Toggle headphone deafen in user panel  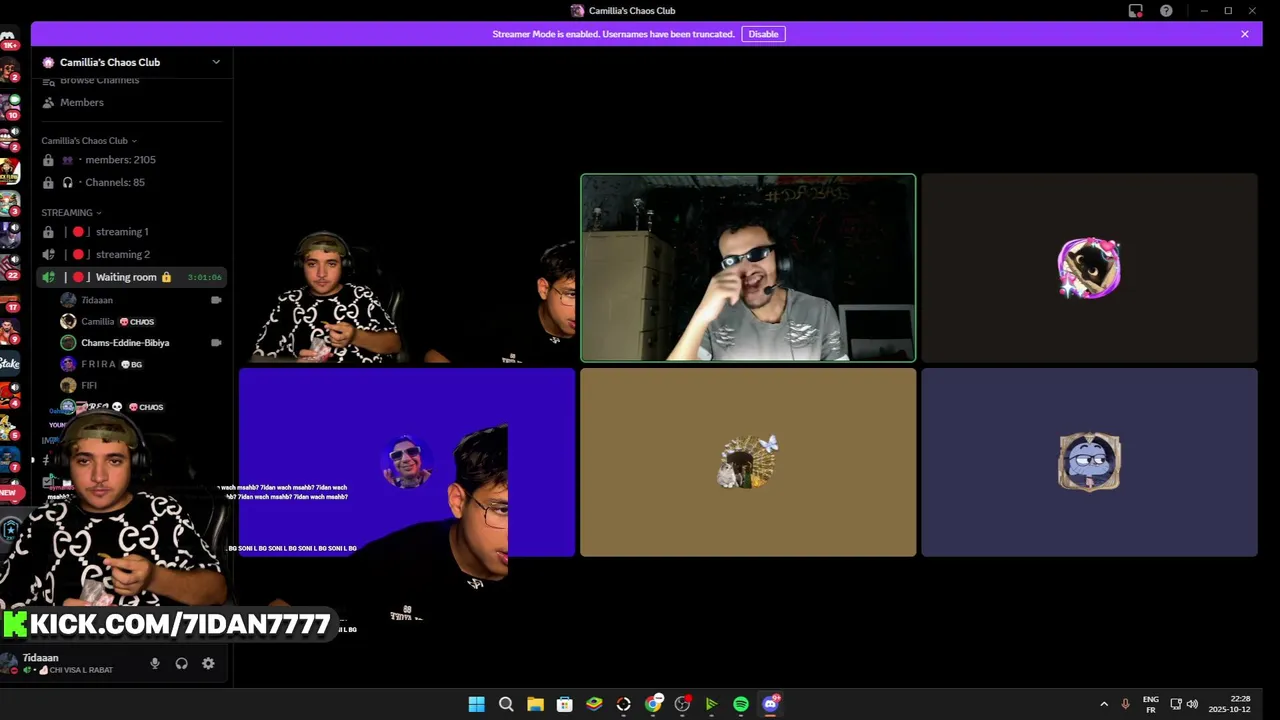coord(182,664)
